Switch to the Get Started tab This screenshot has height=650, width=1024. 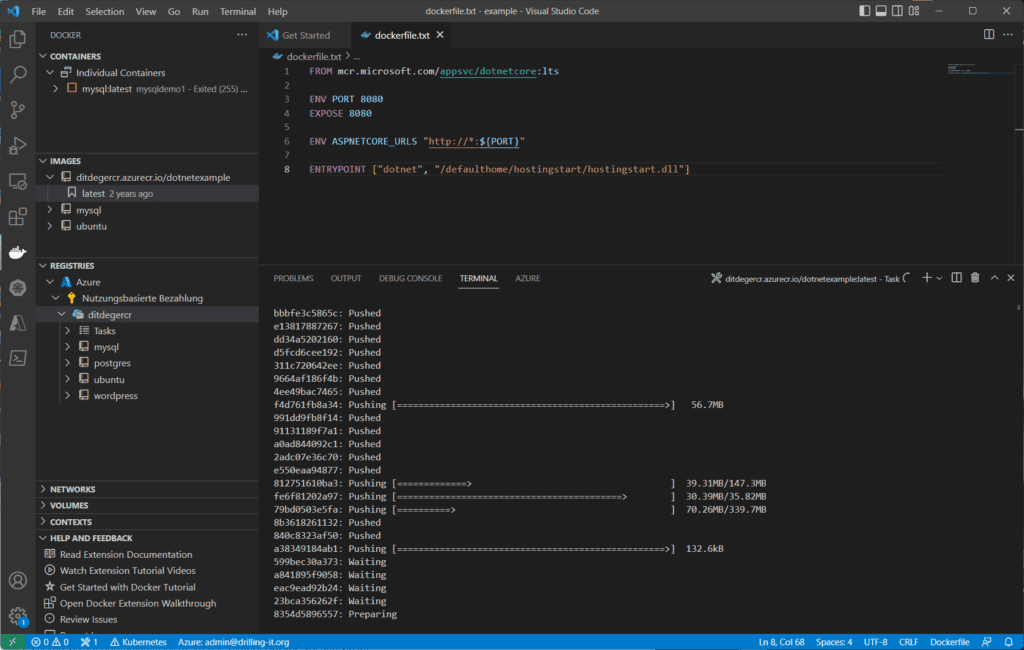(306, 35)
